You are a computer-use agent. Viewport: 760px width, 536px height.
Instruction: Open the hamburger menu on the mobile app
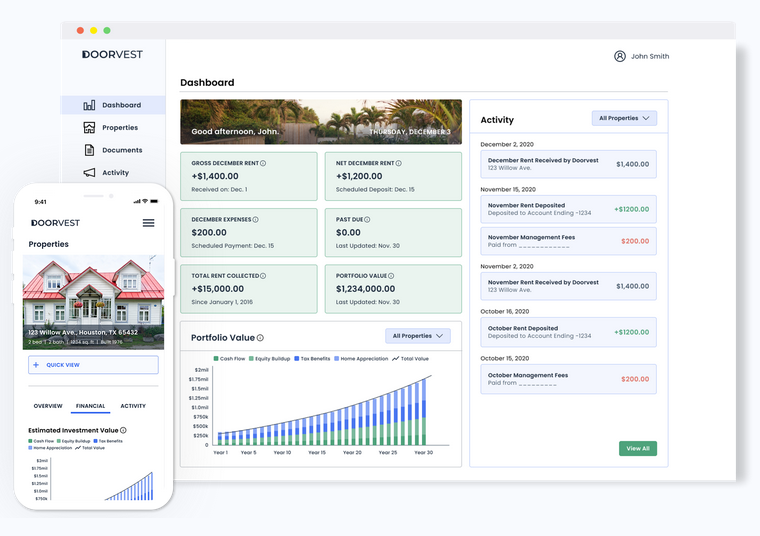[x=148, y=223]
